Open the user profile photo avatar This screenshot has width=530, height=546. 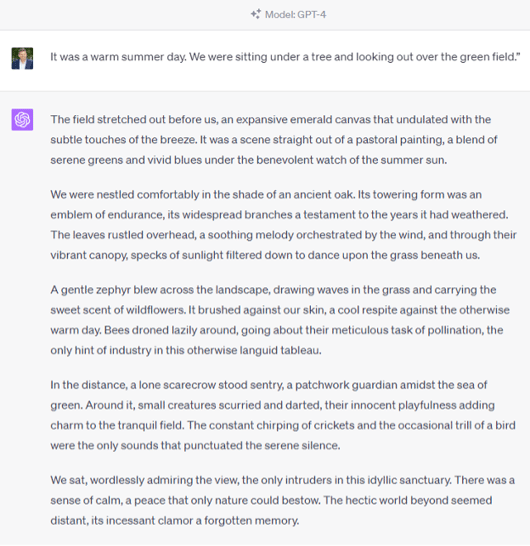[x=22, y=58]
